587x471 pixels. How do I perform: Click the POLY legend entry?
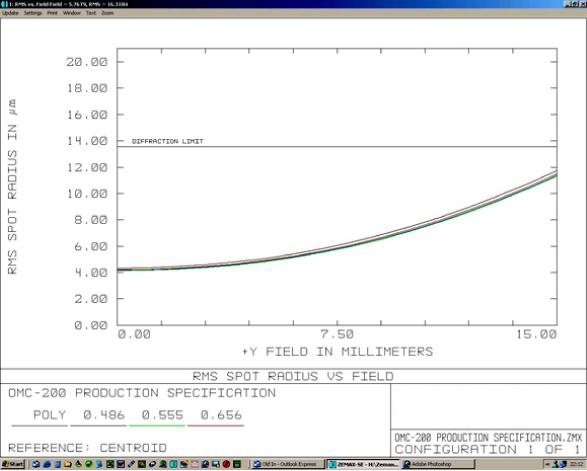tap(49, 415)
